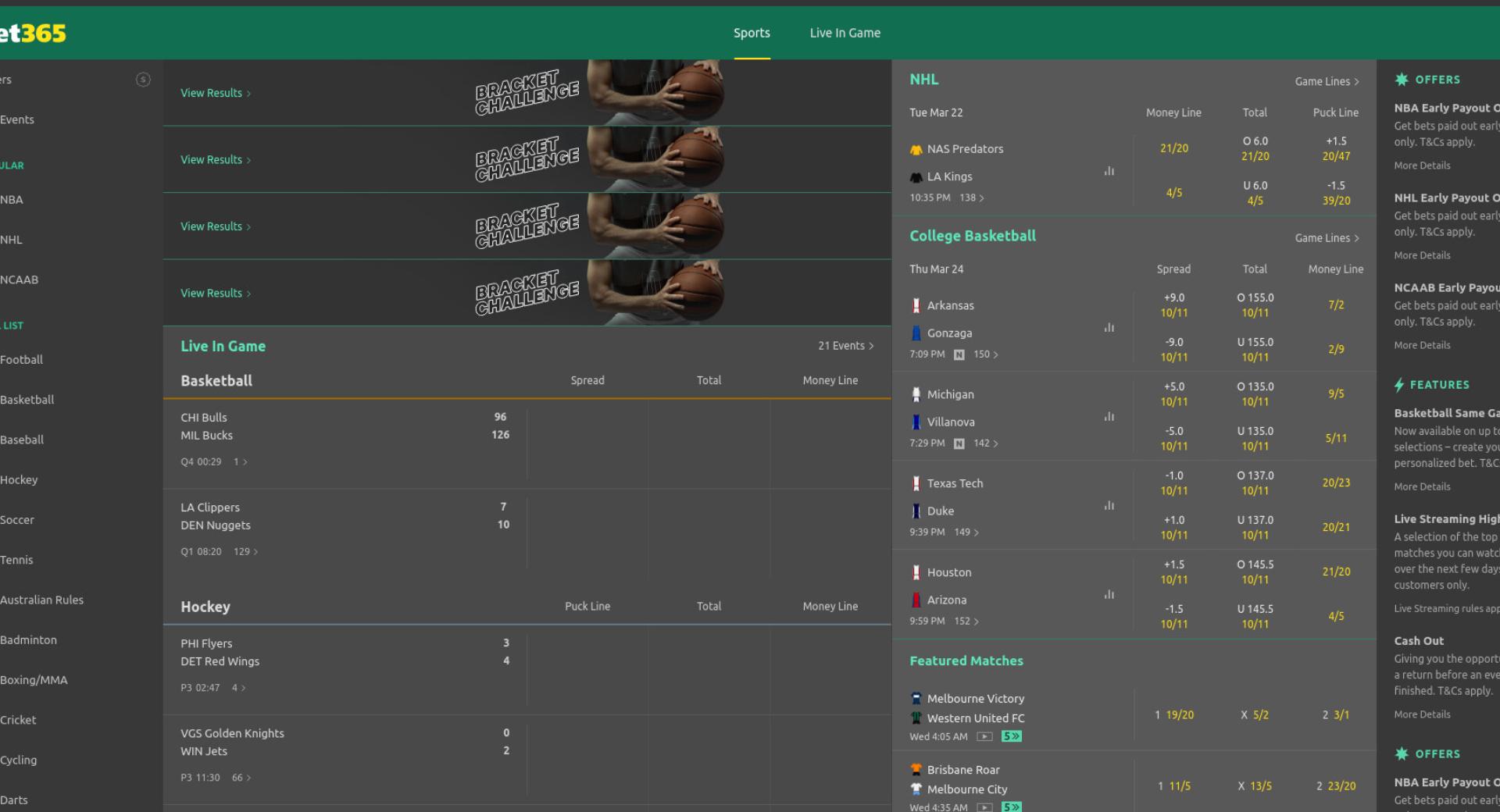This screenshot has height=812, width=1500.
Task: Click the Offers star icon at top
Action: pos(1402,80)
